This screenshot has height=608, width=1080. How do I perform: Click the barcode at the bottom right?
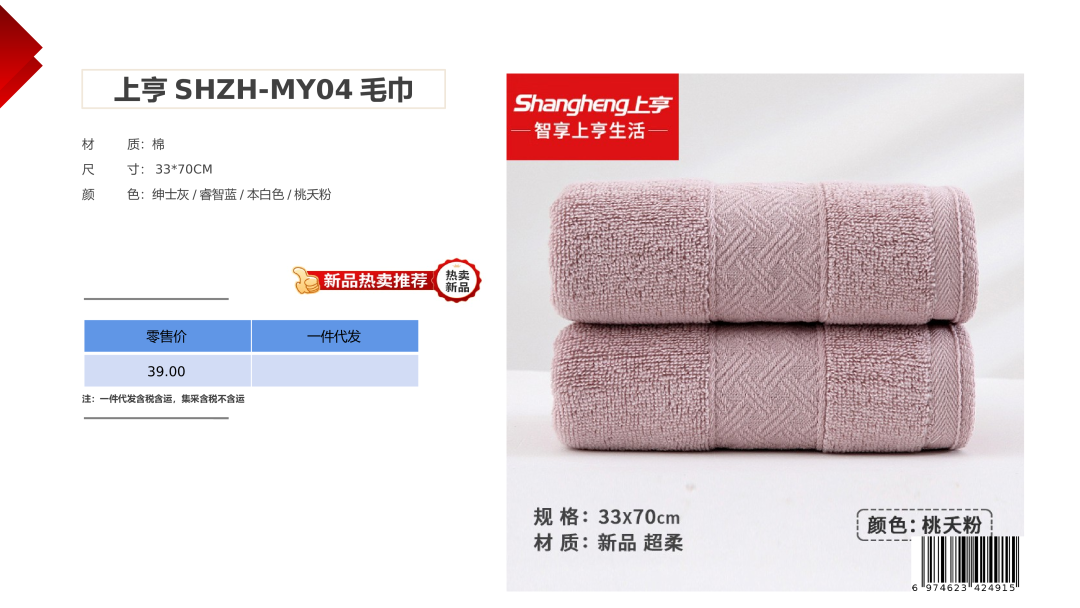coord(966,564)
